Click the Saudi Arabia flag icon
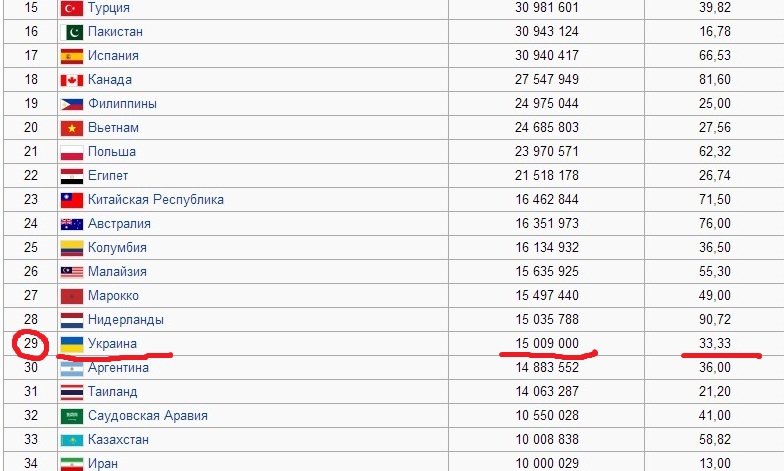This screenshot has height=471, width=784. tap(71, 416)
